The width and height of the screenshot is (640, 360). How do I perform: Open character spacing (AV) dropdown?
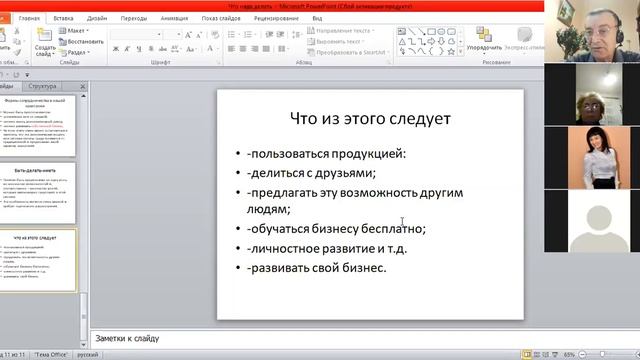(x=176, y=49)
